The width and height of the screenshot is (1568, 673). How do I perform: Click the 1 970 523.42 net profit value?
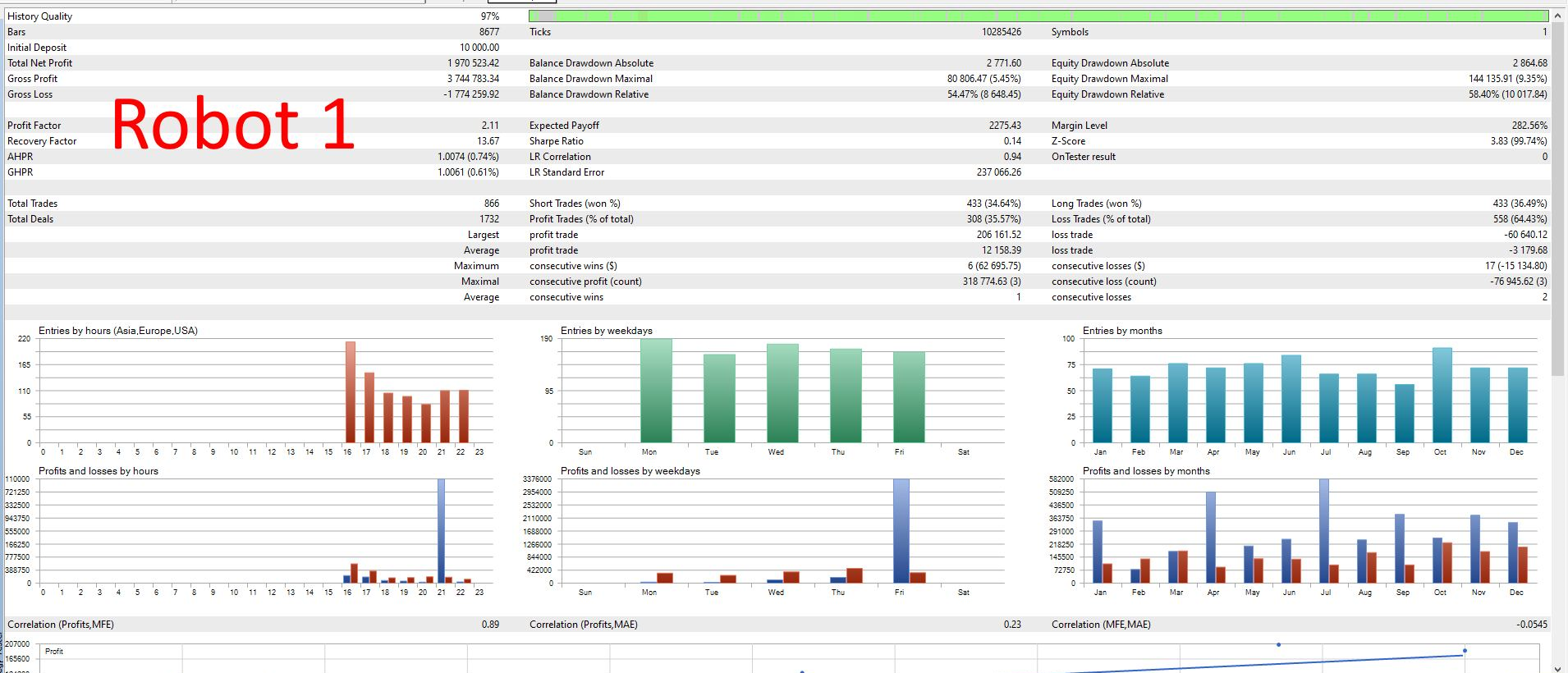474,63
